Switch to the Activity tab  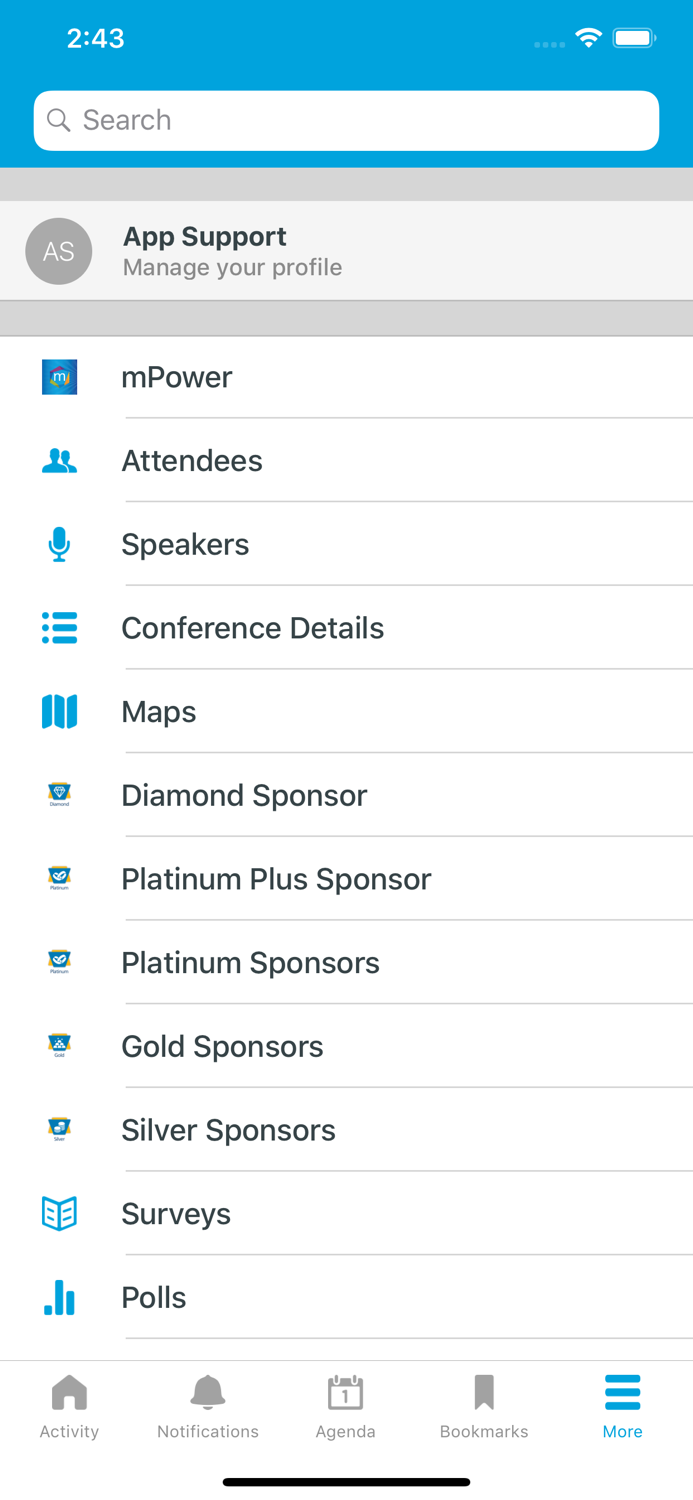tap(69, 1405)
